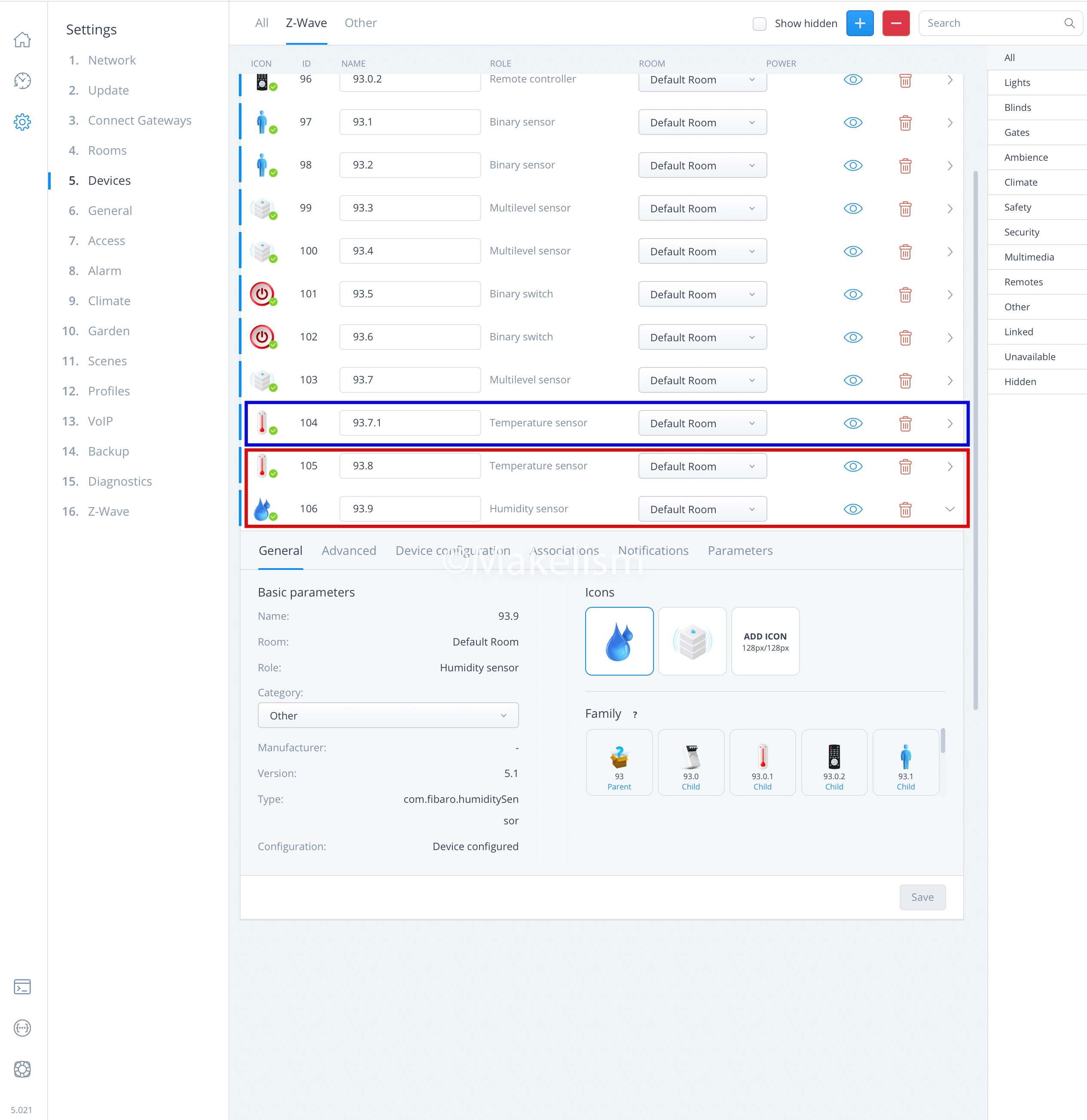
Task: Switch to the Advanced tab
Action: pos(348,551)
